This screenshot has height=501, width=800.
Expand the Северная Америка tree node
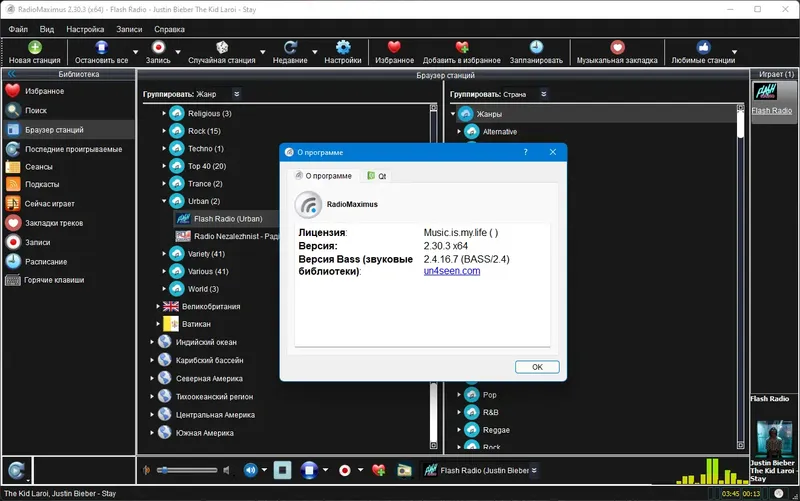152,379
